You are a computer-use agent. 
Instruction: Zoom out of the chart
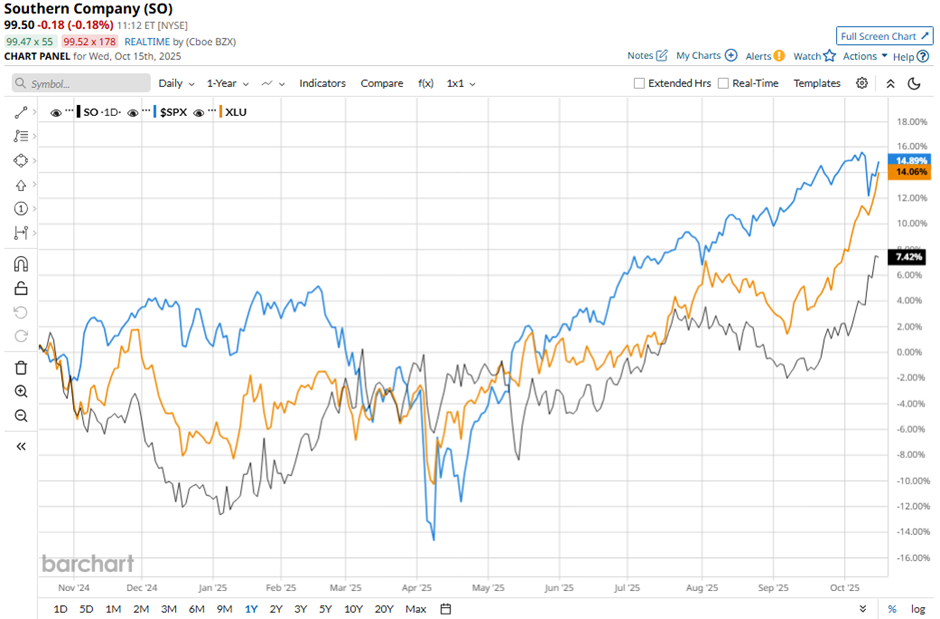(21, 415)
